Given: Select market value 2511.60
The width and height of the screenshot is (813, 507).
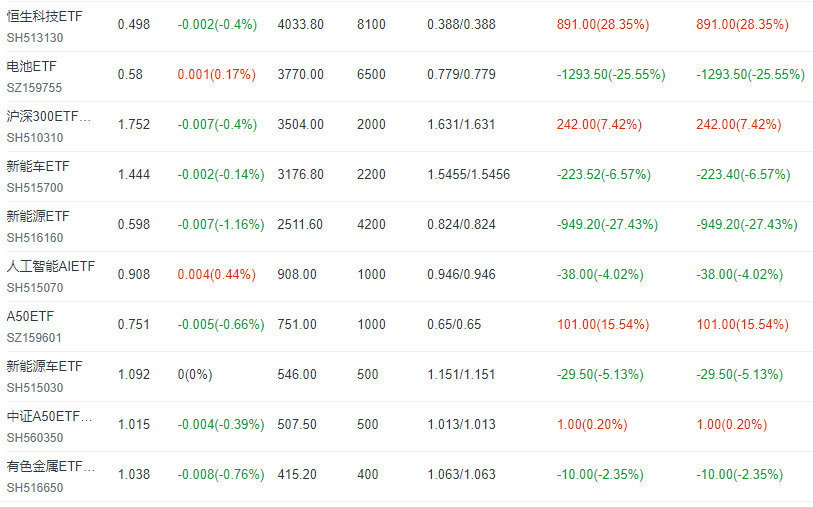Looking at the screenshot, I should pyautogui.click(x=300, y=224).
